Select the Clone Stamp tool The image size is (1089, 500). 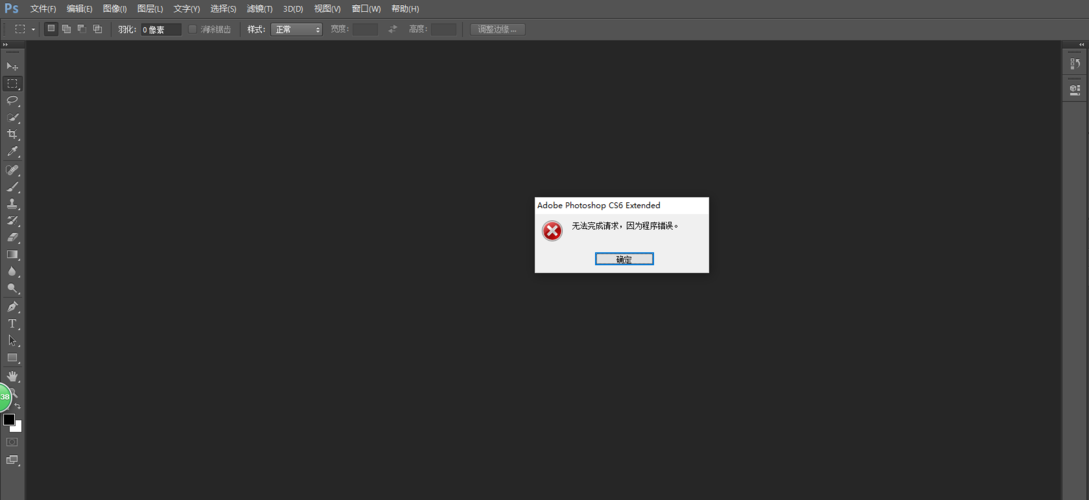tap(13, 204)
